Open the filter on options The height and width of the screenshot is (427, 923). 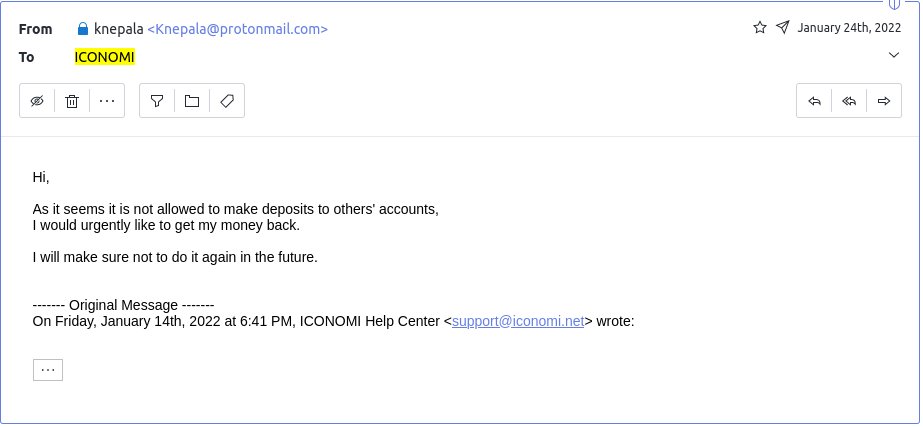pyautogui.click(x=157, y=101)
